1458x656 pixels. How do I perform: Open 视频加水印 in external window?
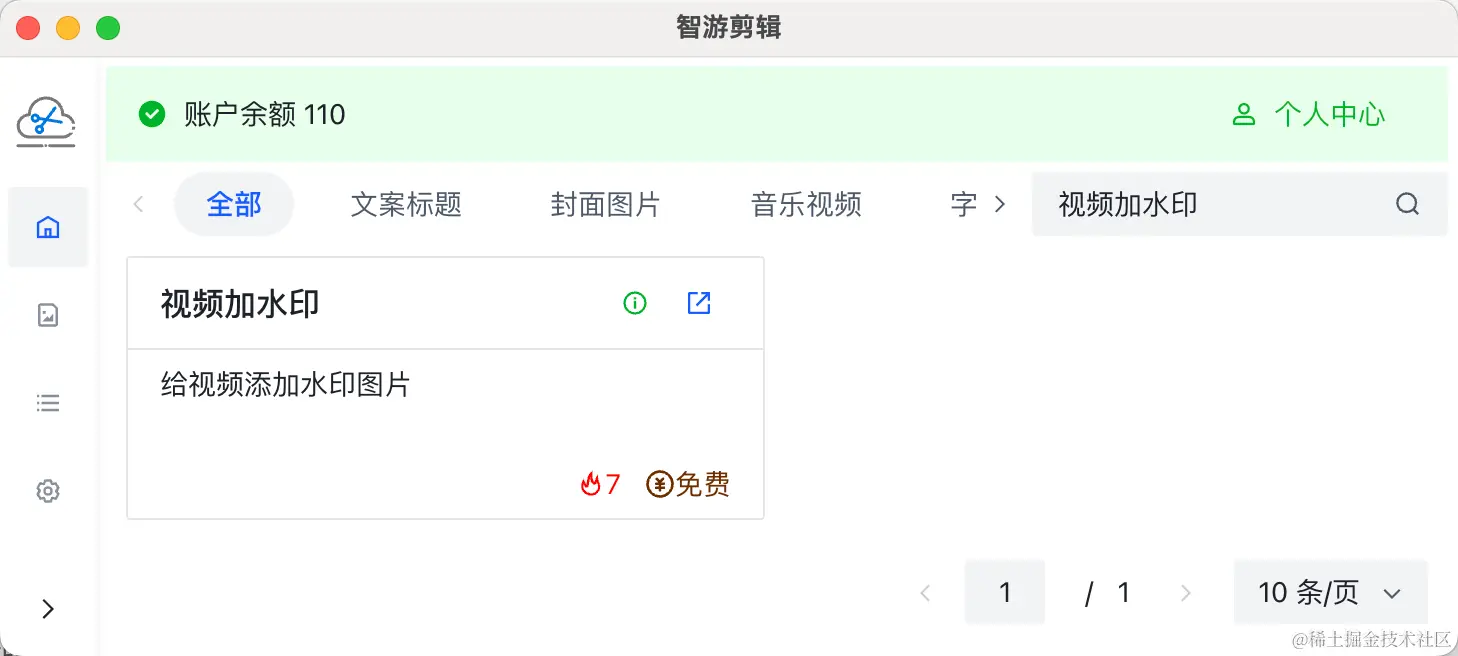699,303
